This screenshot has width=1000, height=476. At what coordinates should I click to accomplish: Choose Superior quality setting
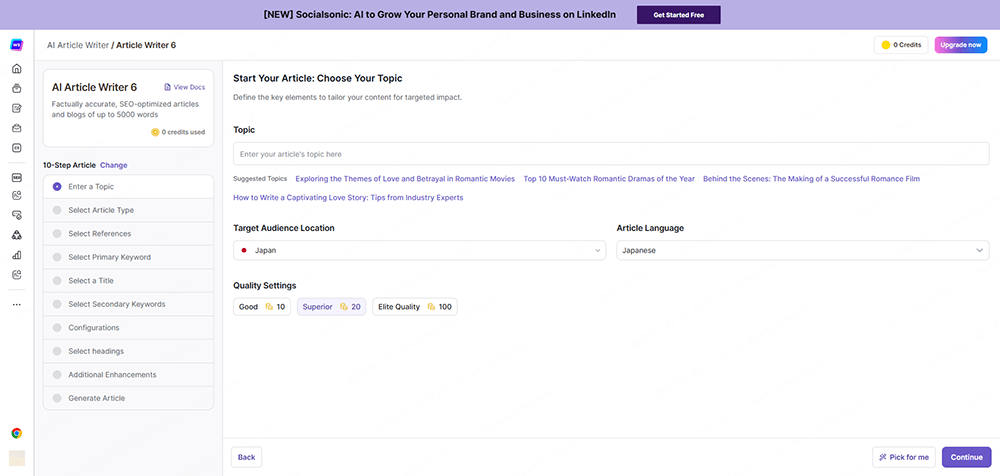332,307
